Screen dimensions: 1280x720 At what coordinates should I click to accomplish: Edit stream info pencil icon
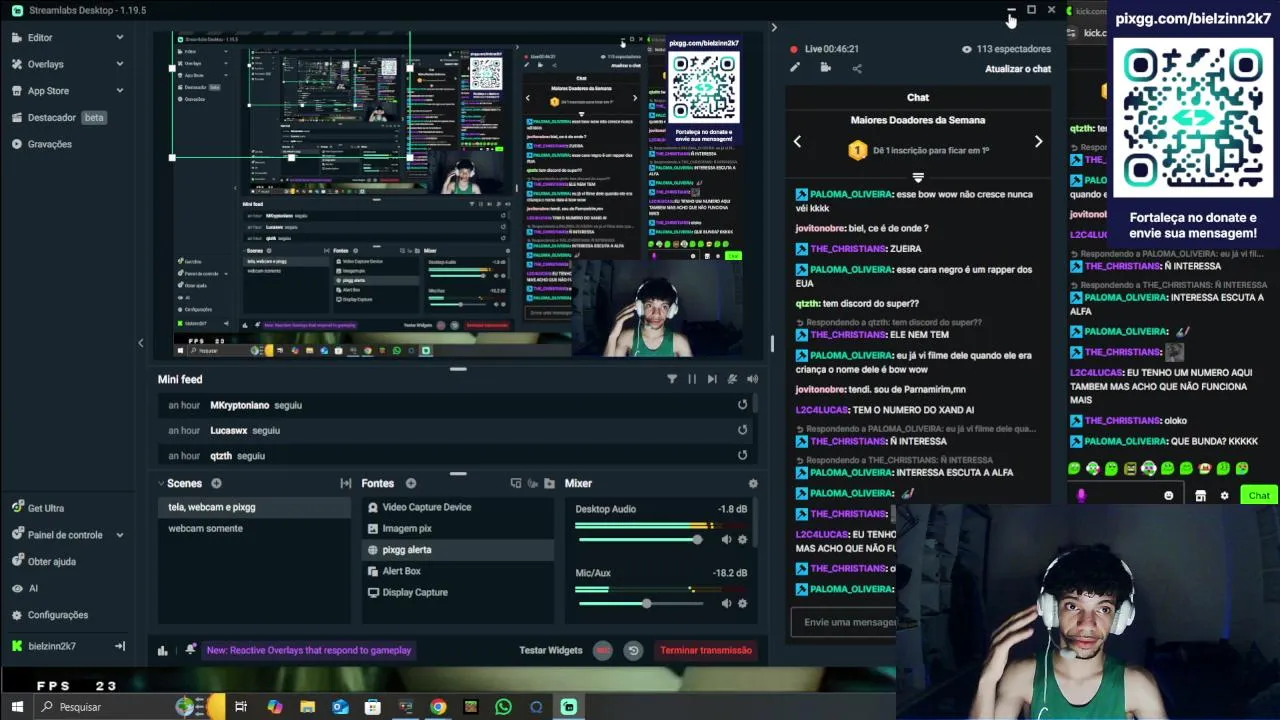coord(795,68)
